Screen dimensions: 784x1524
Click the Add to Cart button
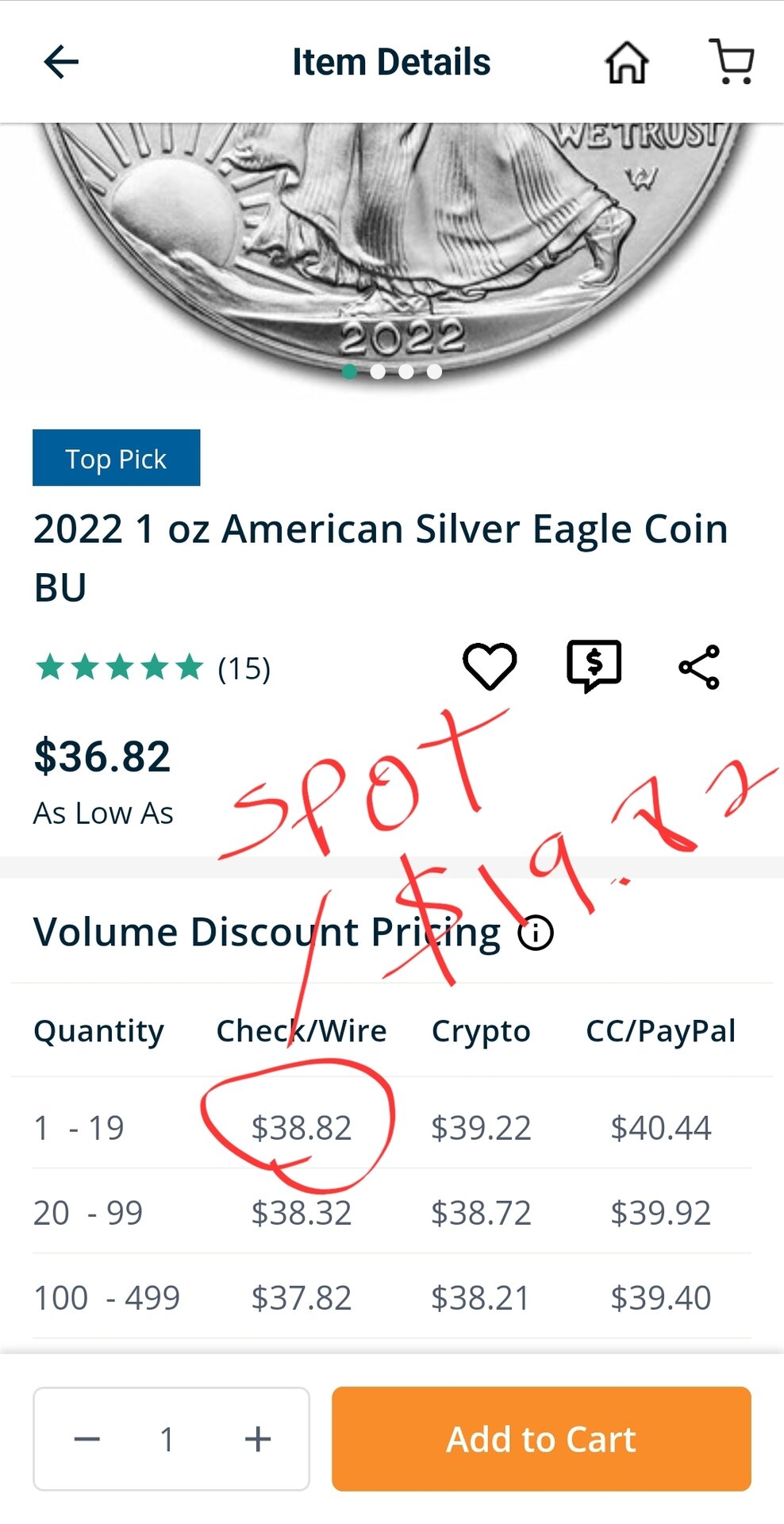(541, 1439)
